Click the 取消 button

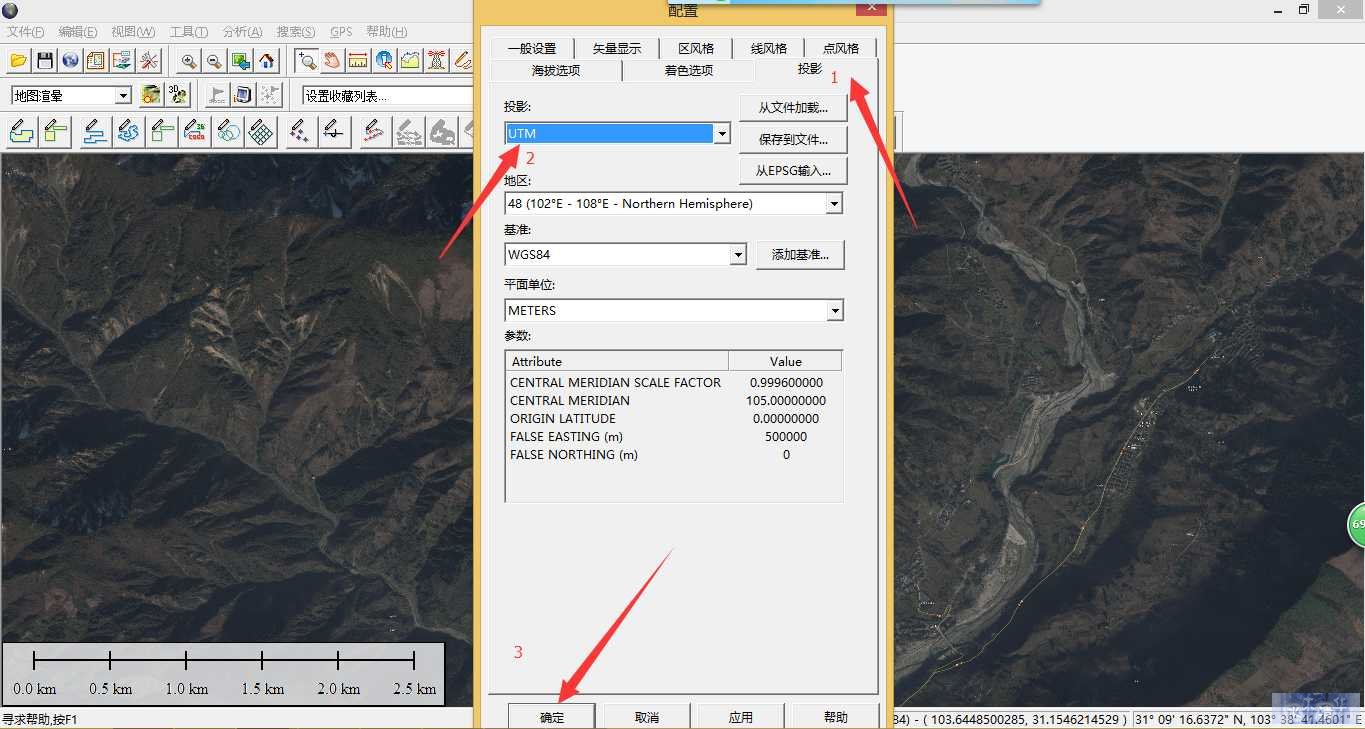647,717
